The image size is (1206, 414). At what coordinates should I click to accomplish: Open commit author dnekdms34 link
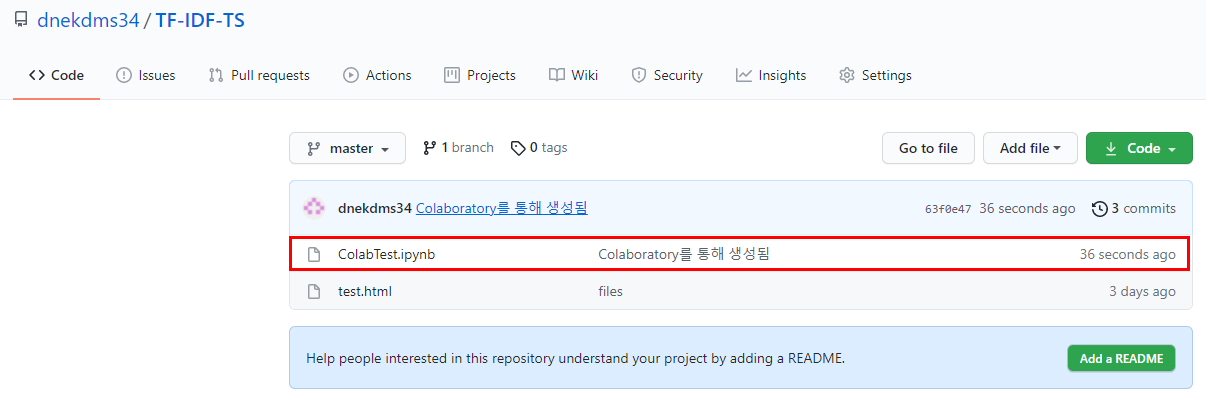pyautogui.click(x=375, y=209)
